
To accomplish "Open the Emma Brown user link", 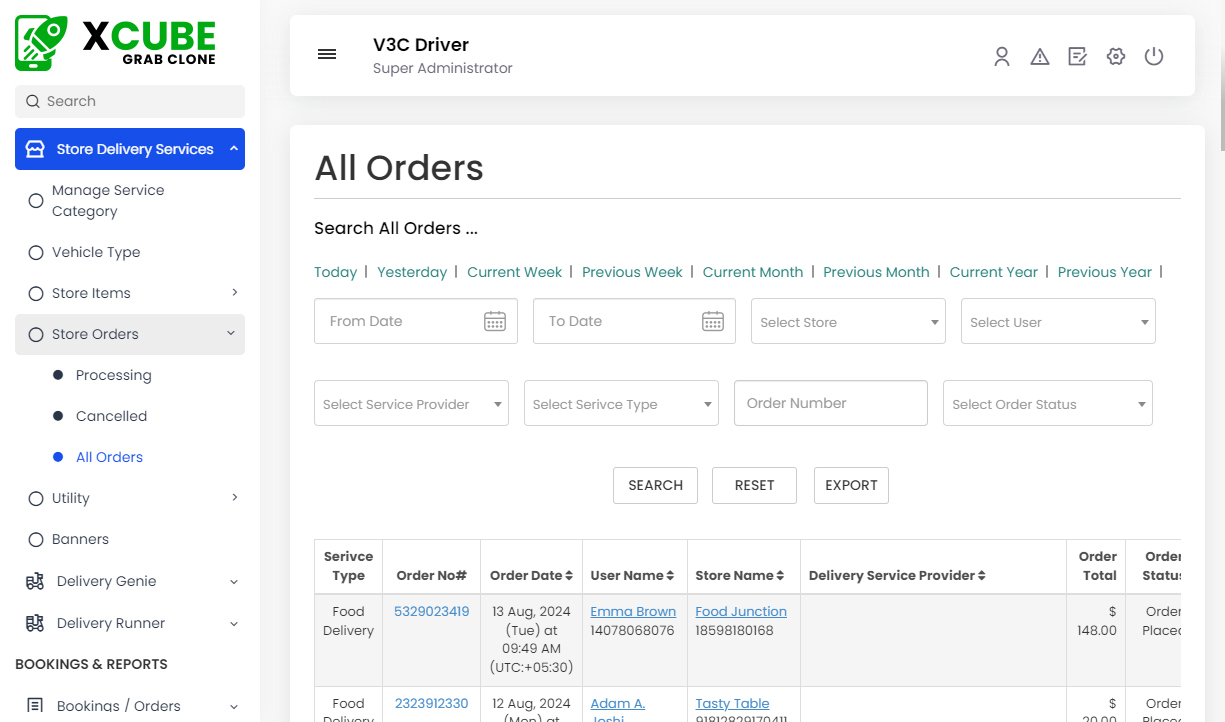I will pos(633,611).
